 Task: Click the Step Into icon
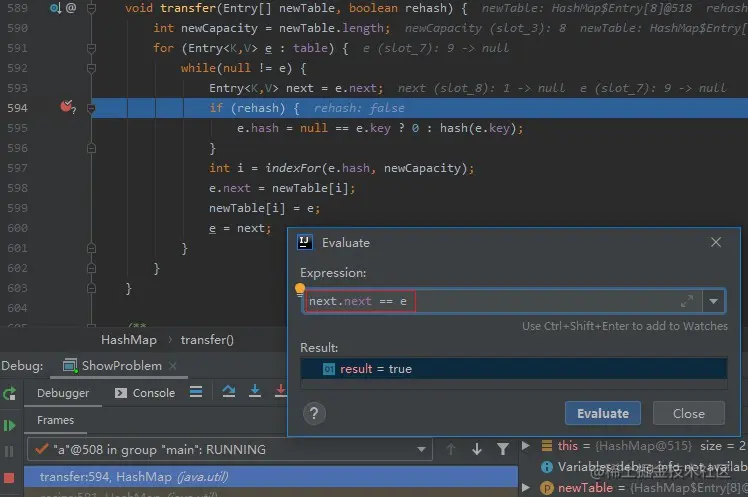(x=255, y=391)
